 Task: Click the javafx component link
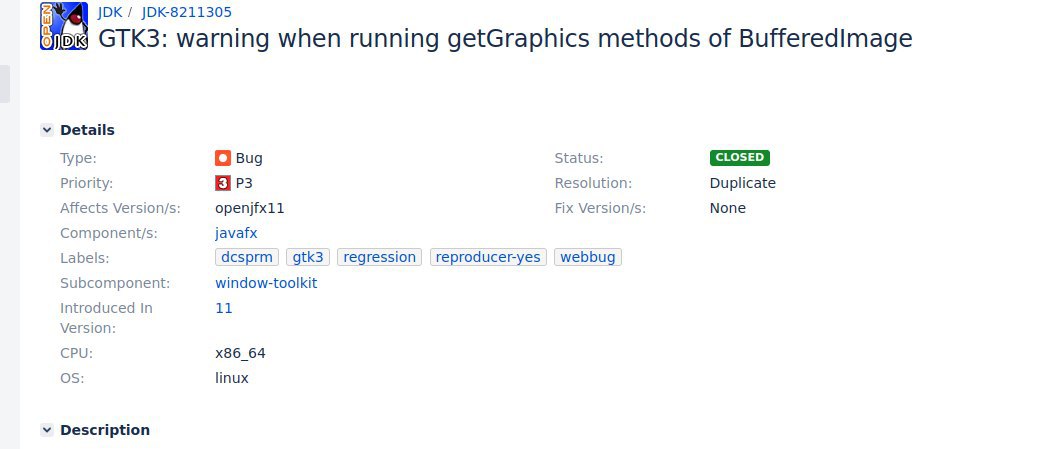[236, 233]
